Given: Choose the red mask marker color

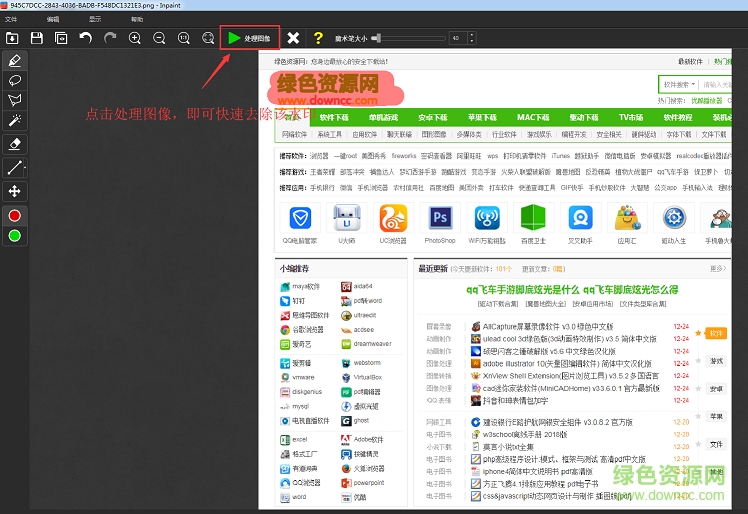Looking at the screenshot, I should click(x=15, y=215).
